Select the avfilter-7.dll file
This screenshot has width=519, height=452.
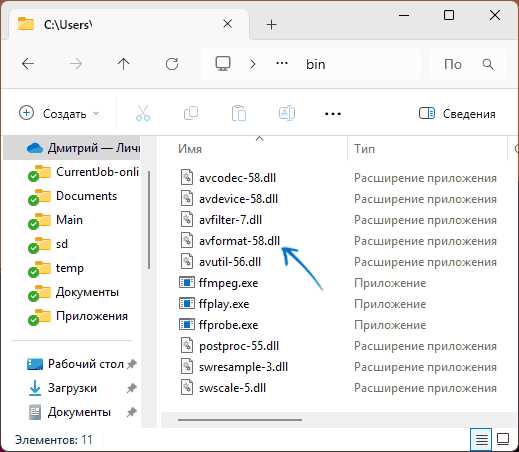(x=230, y=220)
